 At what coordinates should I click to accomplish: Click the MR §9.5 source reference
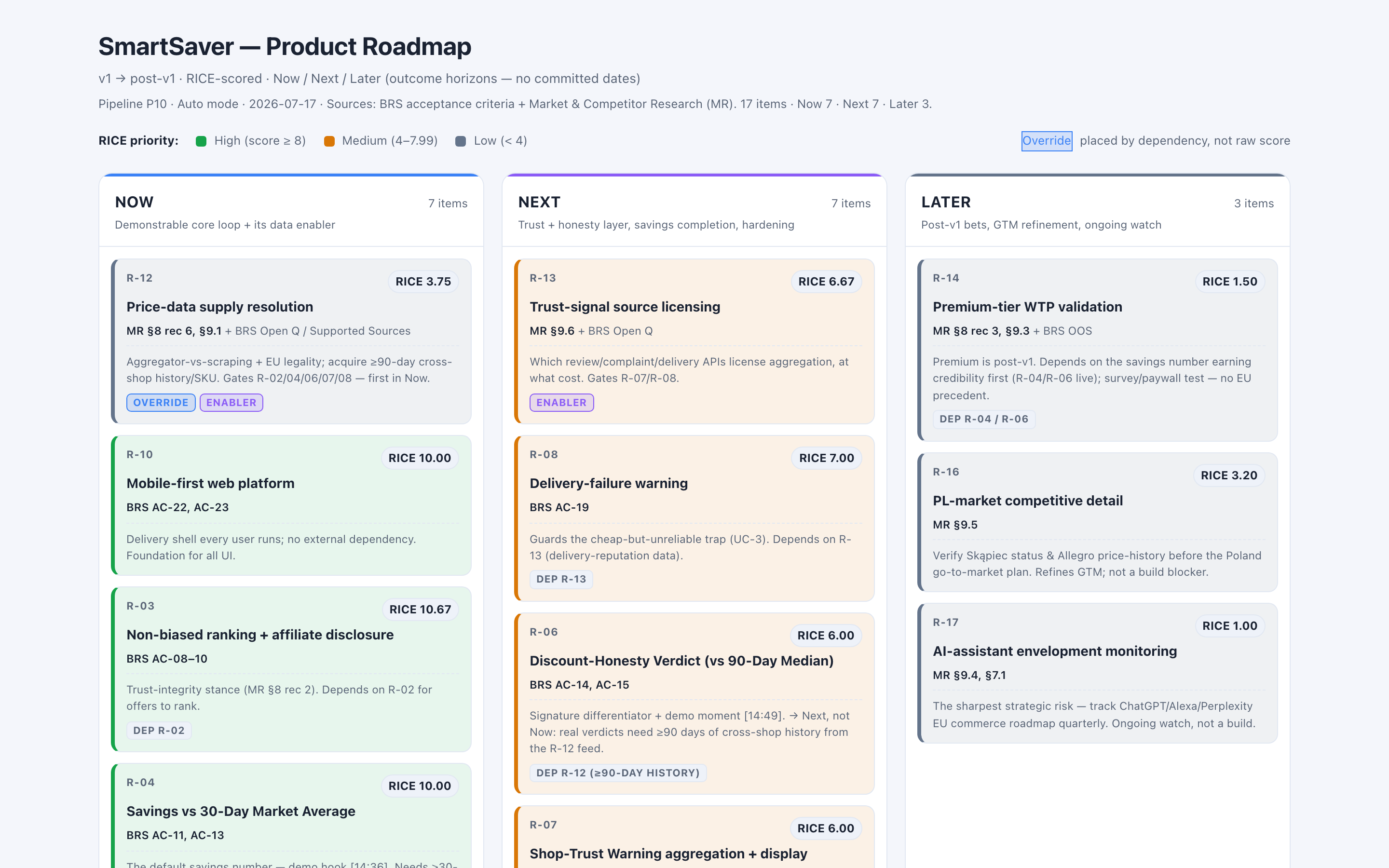[954, 525]
